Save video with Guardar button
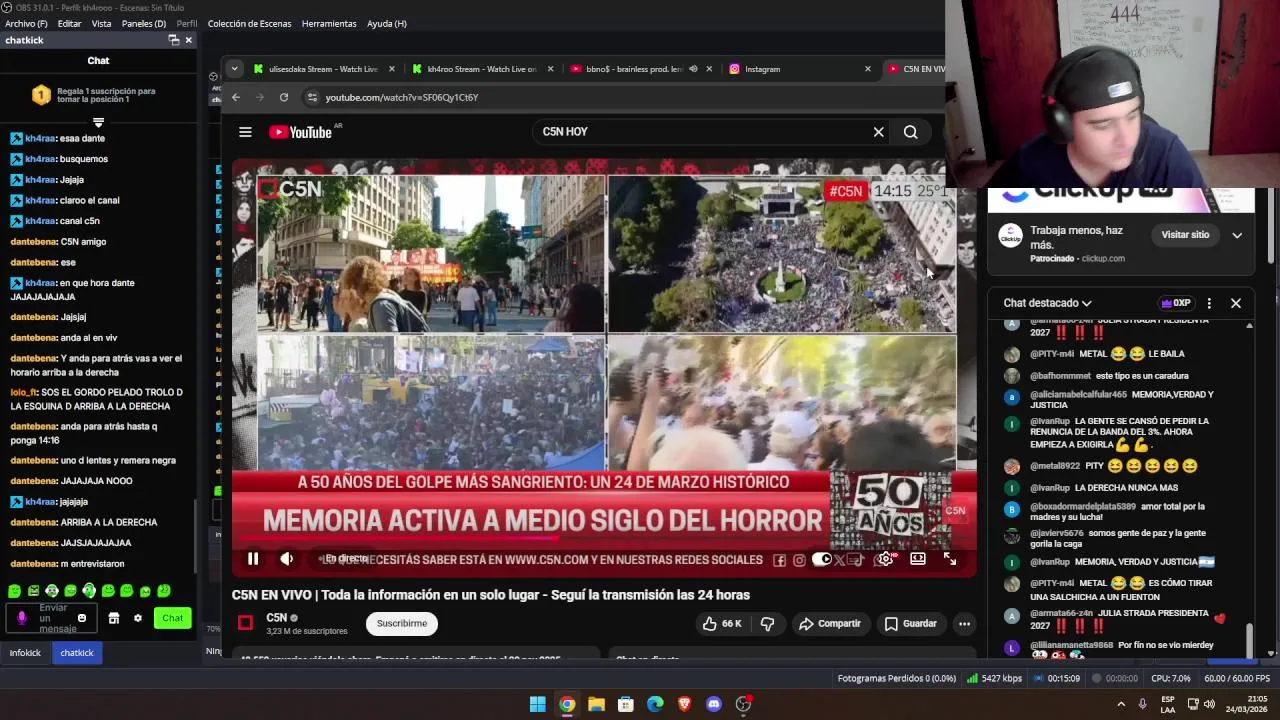 tap(911, 624)
